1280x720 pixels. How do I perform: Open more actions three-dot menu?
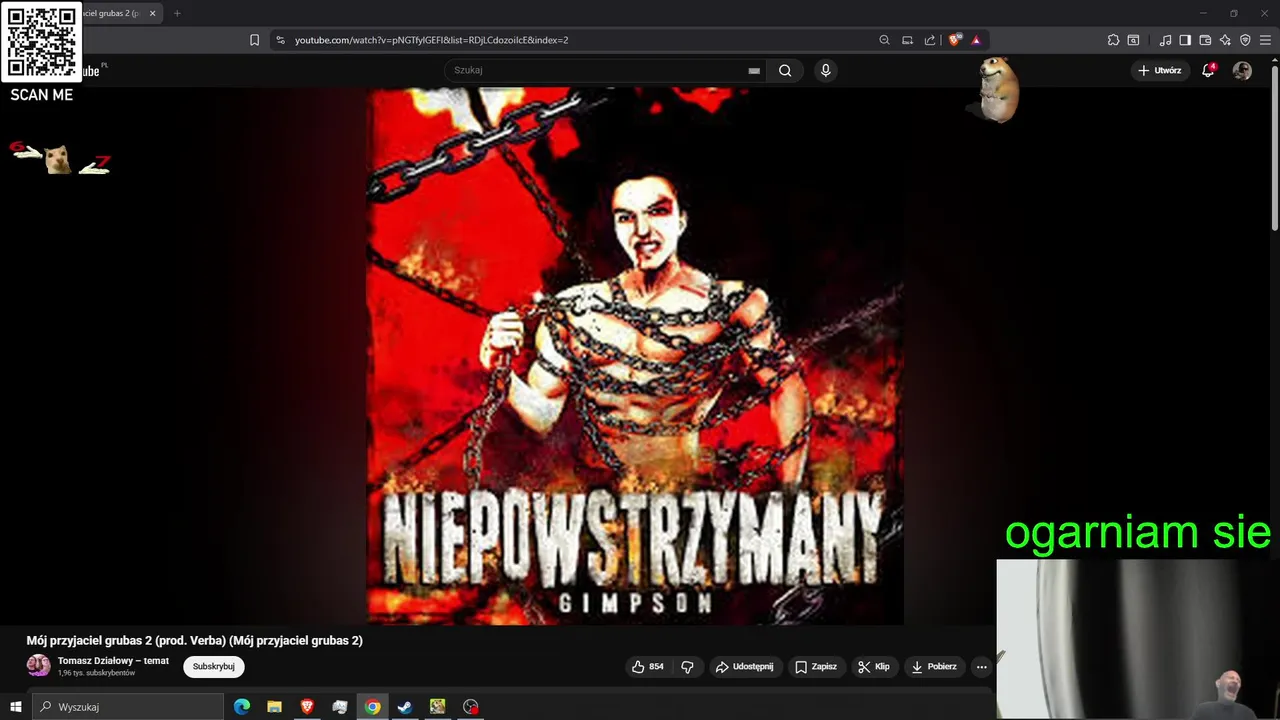pyautogui.click(x=981, y=666)
